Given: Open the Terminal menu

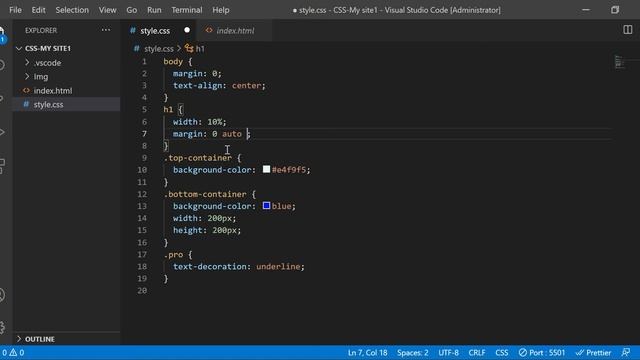Looking at the screenshot, I should 187,10.
